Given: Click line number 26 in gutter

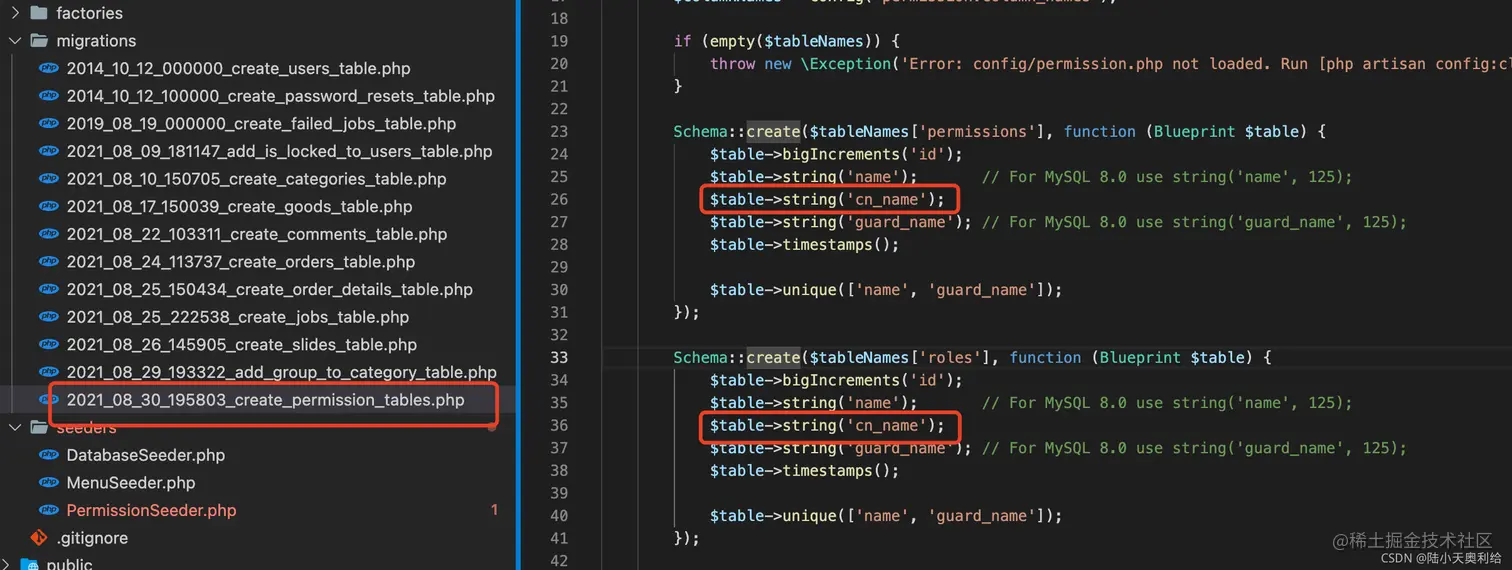Looking at the screenshot, I should point(559,199).
